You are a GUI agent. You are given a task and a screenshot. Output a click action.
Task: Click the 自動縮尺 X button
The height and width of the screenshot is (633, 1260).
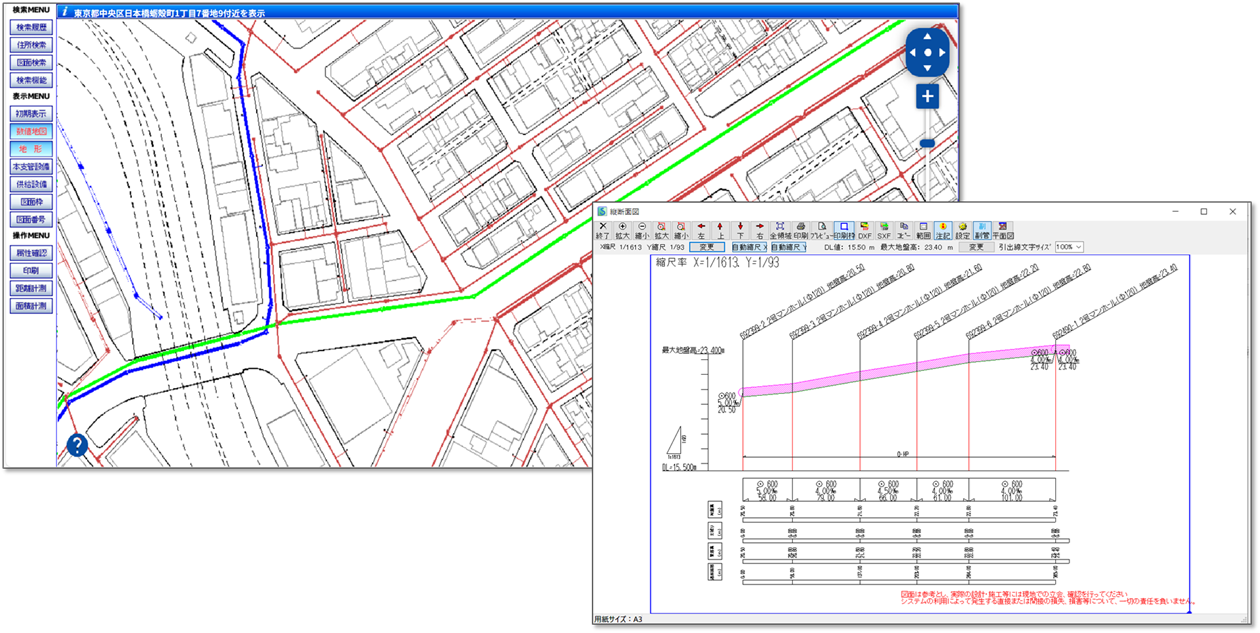pos(748,247)
